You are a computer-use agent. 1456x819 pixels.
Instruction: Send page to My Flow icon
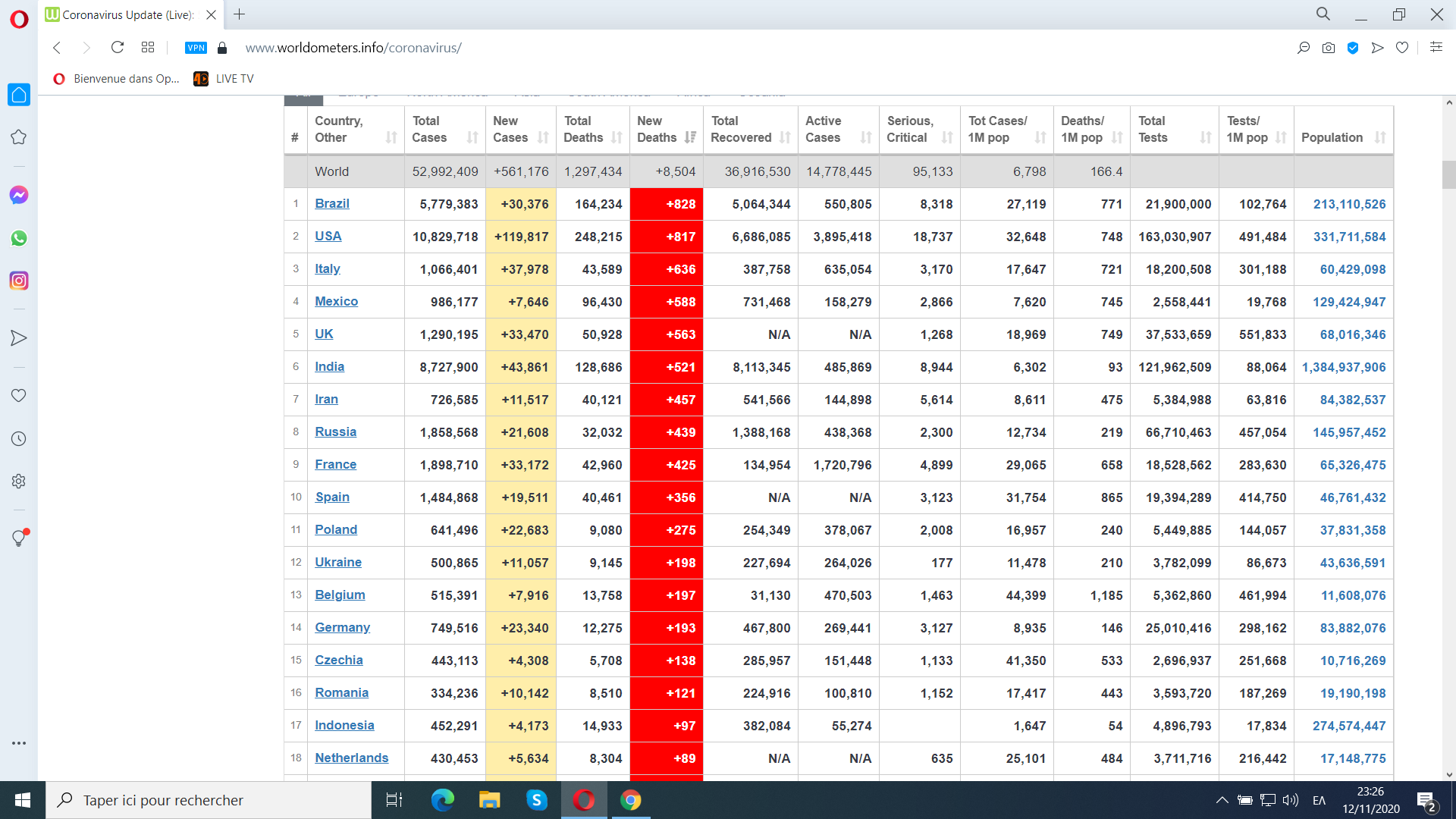(x=1378, y=48)
